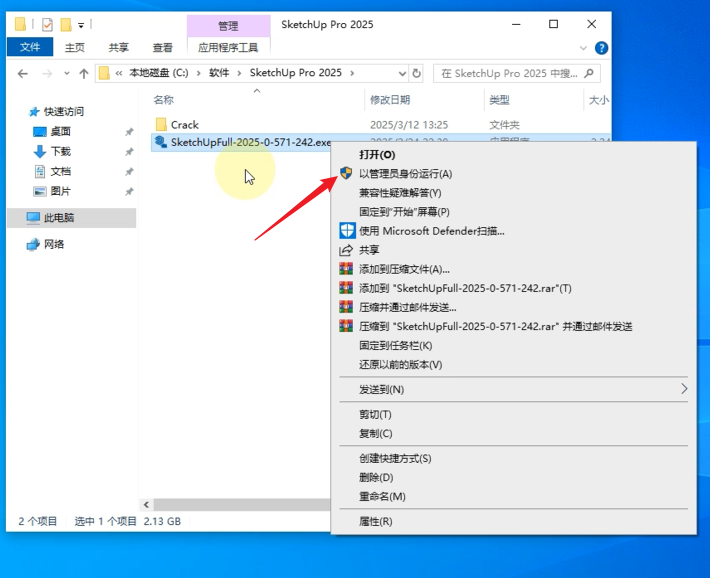Click the 下载 download arrow icon

tap(40, 151)
